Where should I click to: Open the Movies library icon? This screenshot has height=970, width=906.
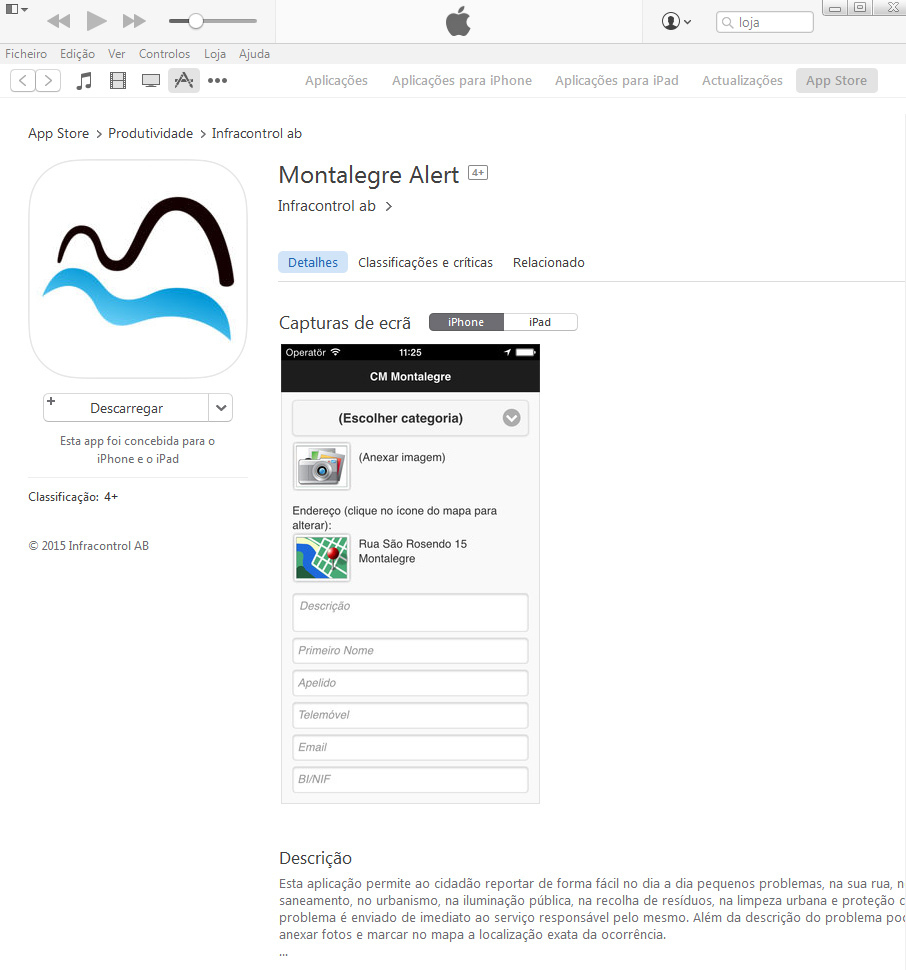[118, 81]
